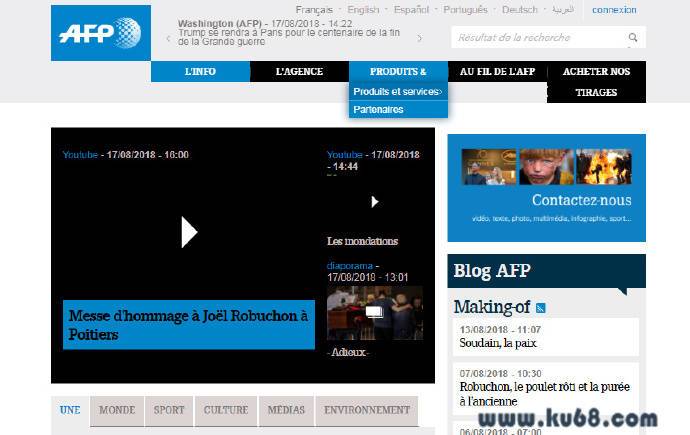Switch language to Deutsch
Image resolution: width=690 pixels, height=435 pixels.
click(520, 10)
